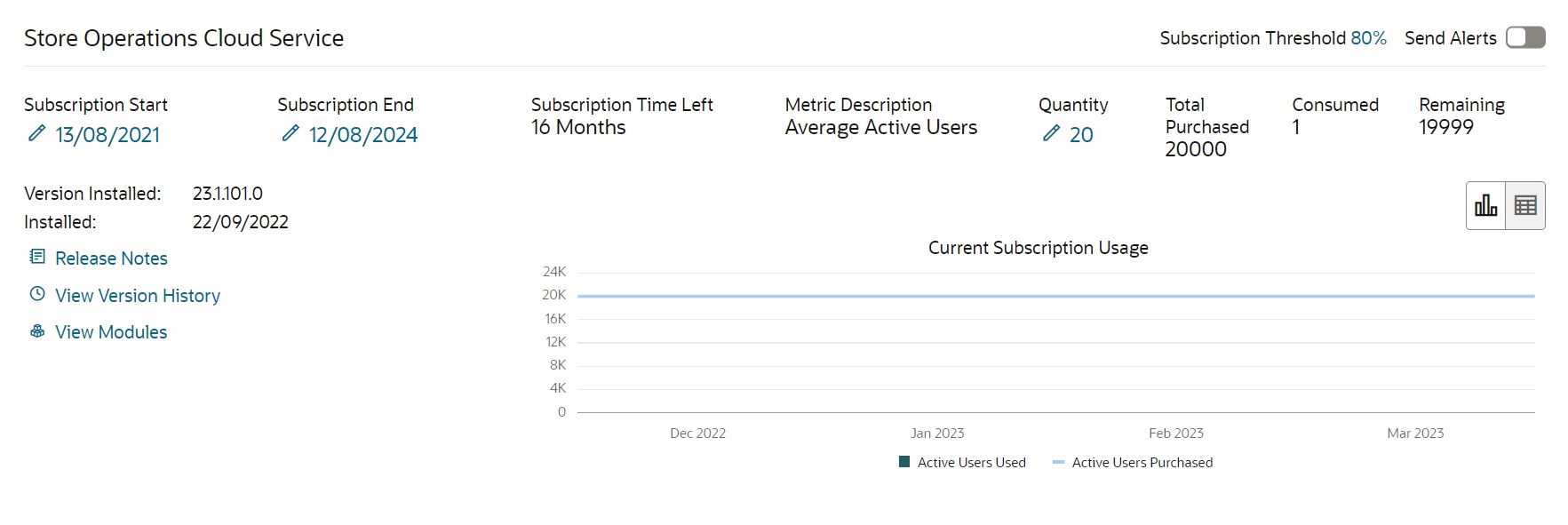Click the Release Notes document icon

tap(37, 257)
